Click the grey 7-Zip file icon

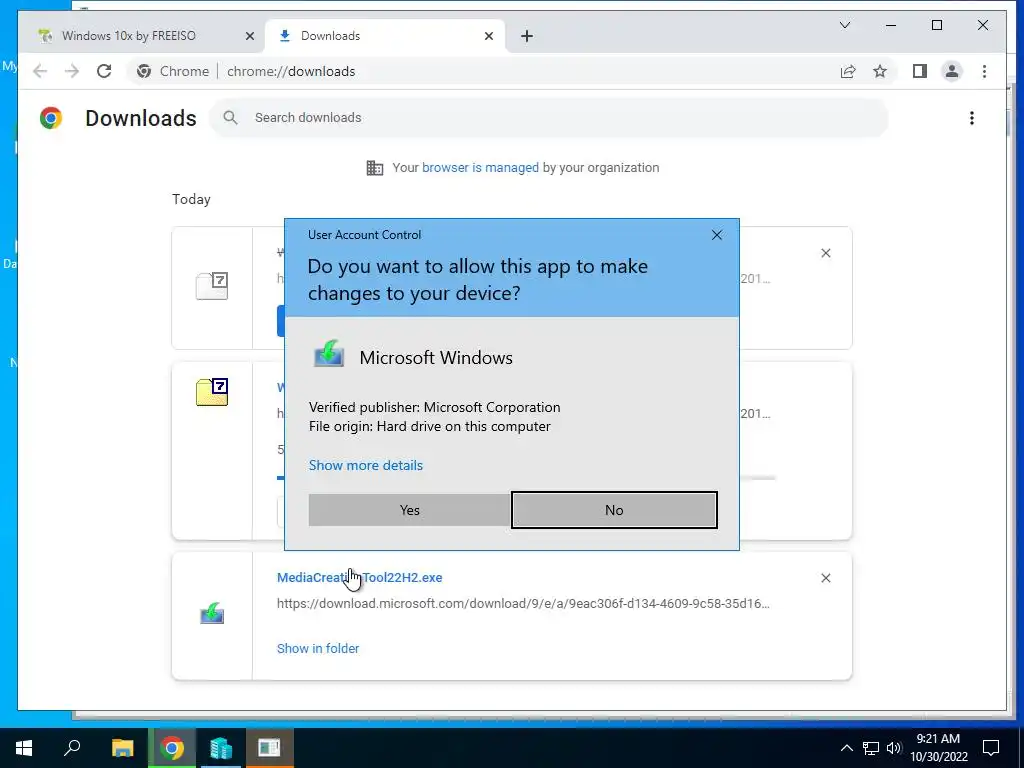pos(212,286)
